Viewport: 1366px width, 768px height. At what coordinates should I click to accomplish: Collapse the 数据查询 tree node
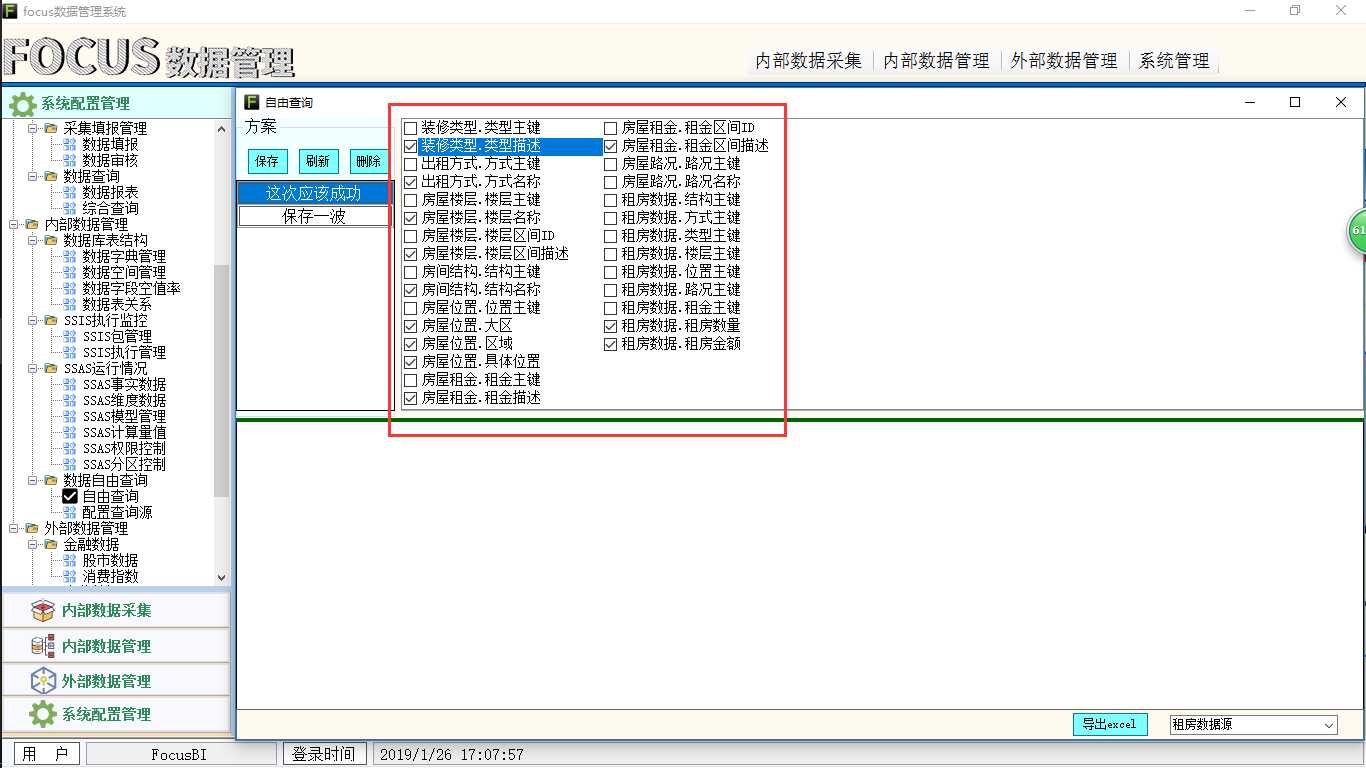tap(32, 176)
